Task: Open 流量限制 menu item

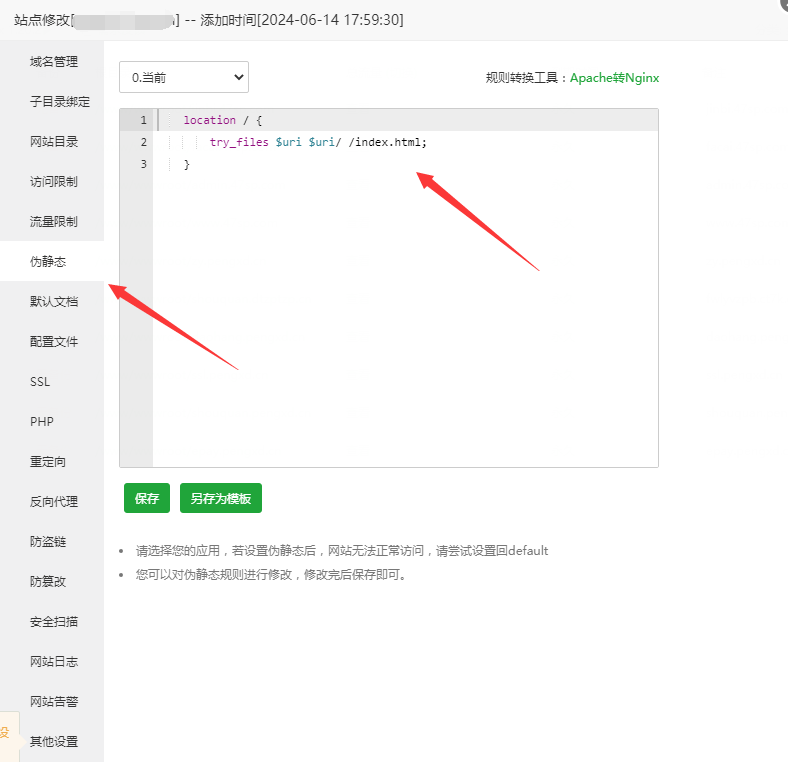Action: (x=53, y=222)
